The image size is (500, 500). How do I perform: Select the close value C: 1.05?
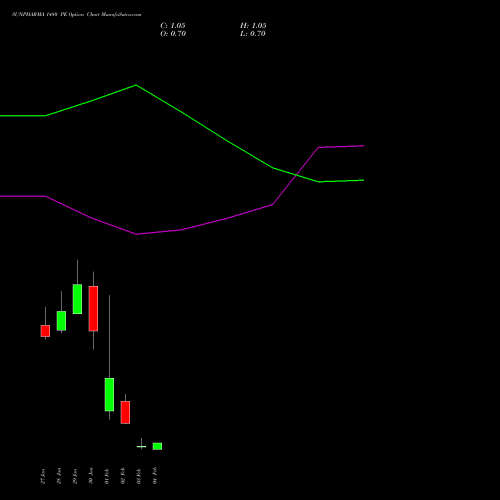(173, 26)
